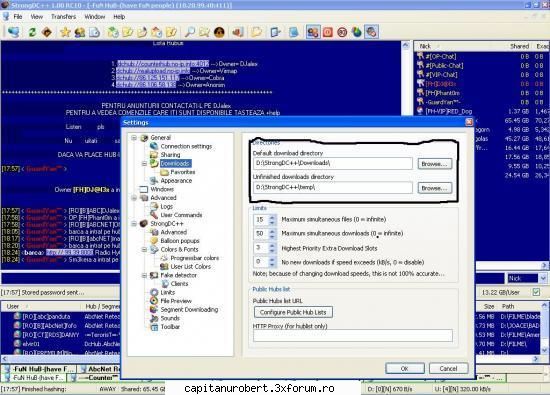550x395 pixels.
Task: Switch to the AbcNet hub tab
Action: point(99,369)
